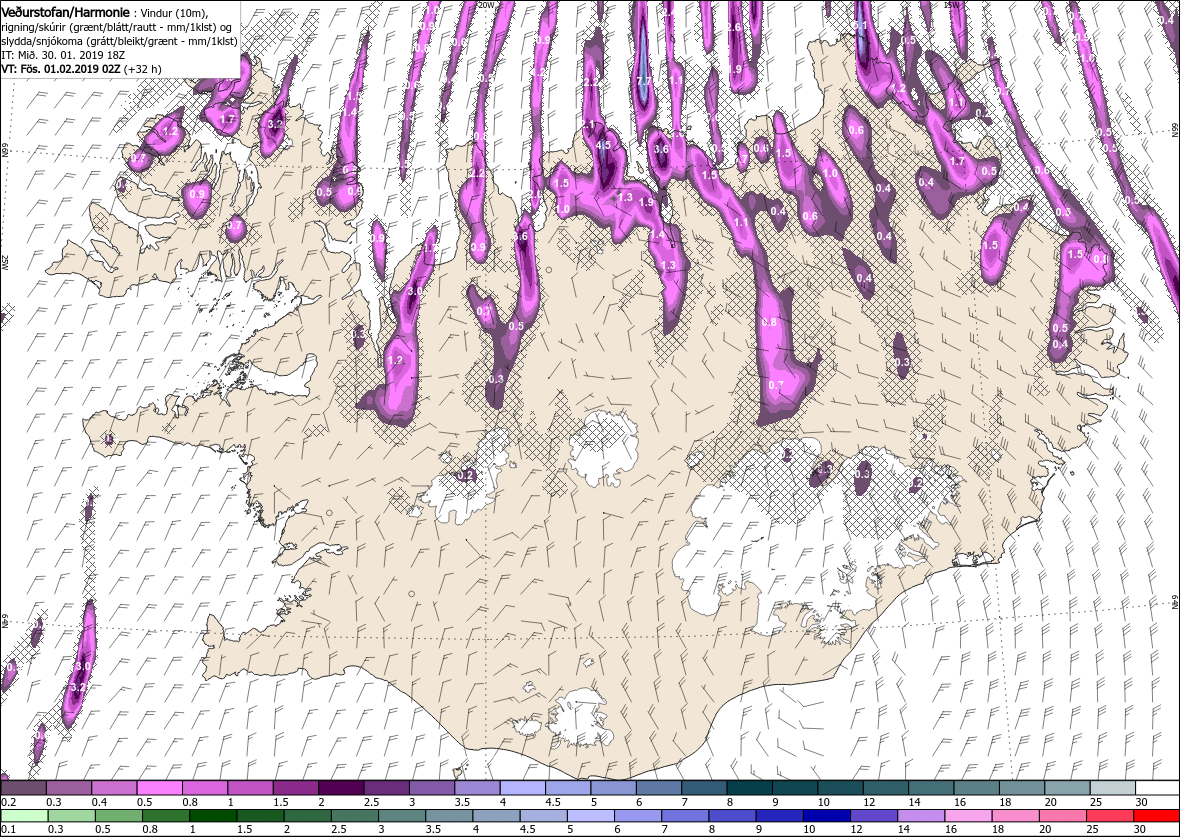The width and height of the screenshot is (1180, 837).
Task: Pick lower legend pale green swatch at 0.1
Action: (x=25, y=816)
